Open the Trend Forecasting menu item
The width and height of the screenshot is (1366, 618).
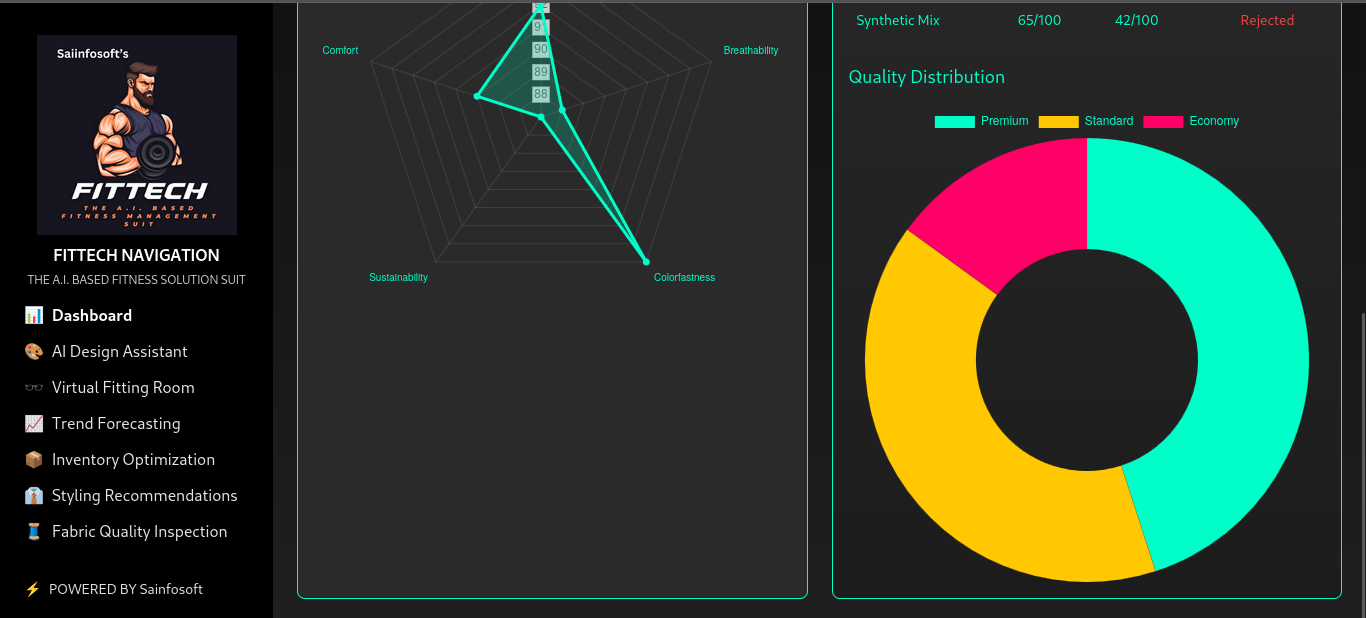coord(116,424)
